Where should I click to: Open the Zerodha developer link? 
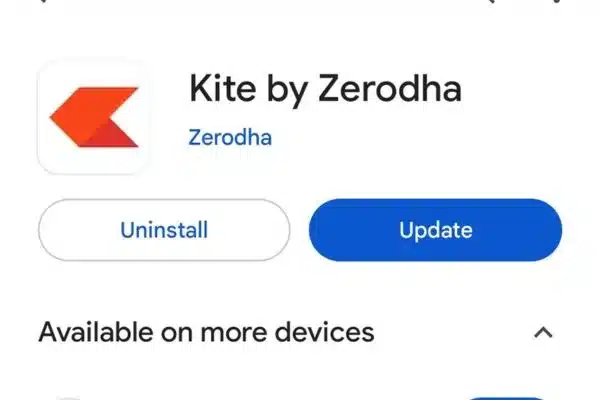coord(230,137)
